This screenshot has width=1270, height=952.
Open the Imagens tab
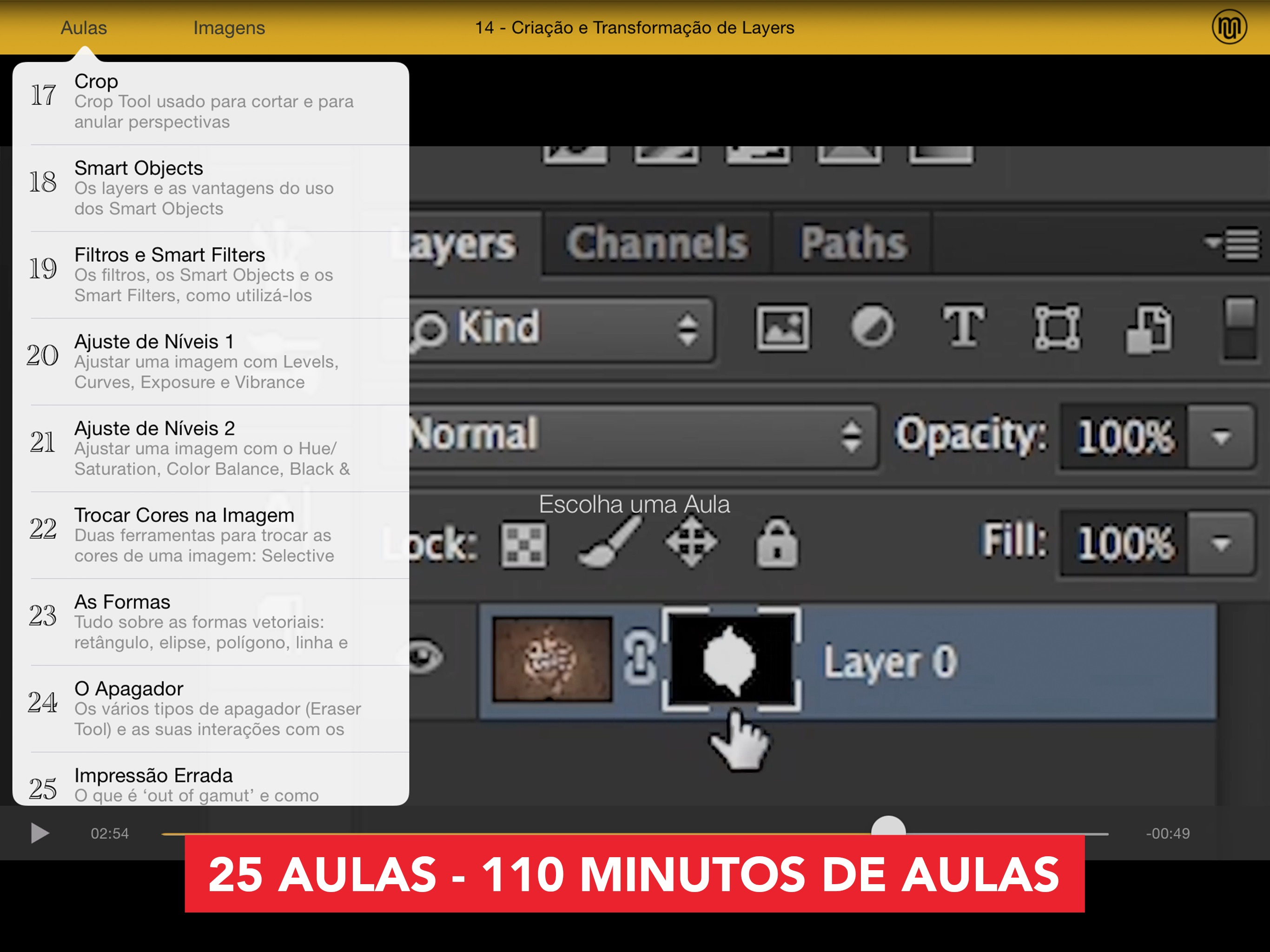pos(229,27)
